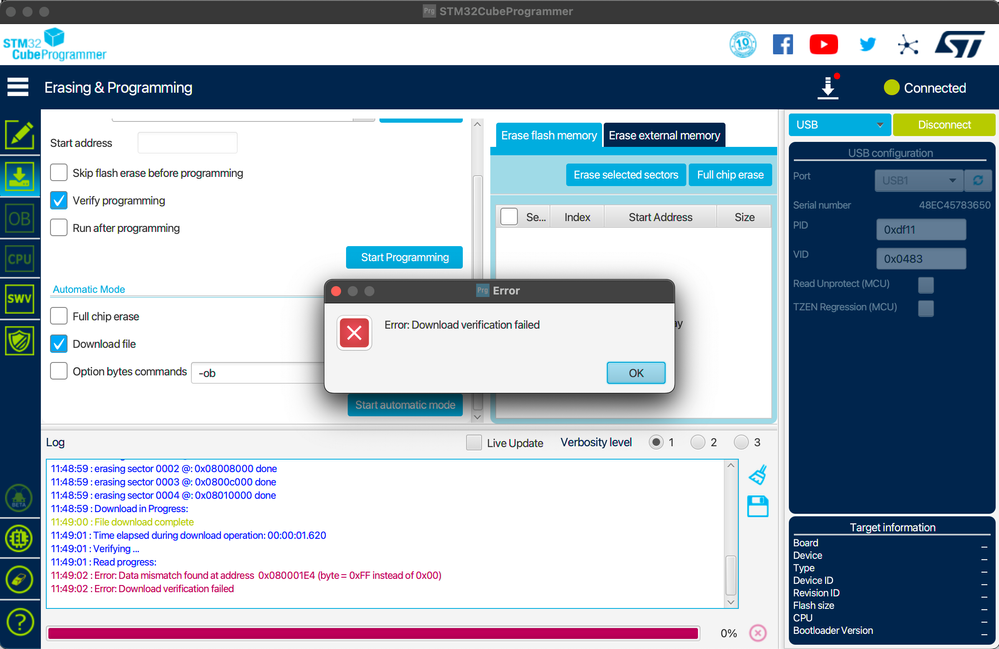Click the STM32CubeProgrammer logo
This screenshot has width=999, height=649.
[55, 45]
